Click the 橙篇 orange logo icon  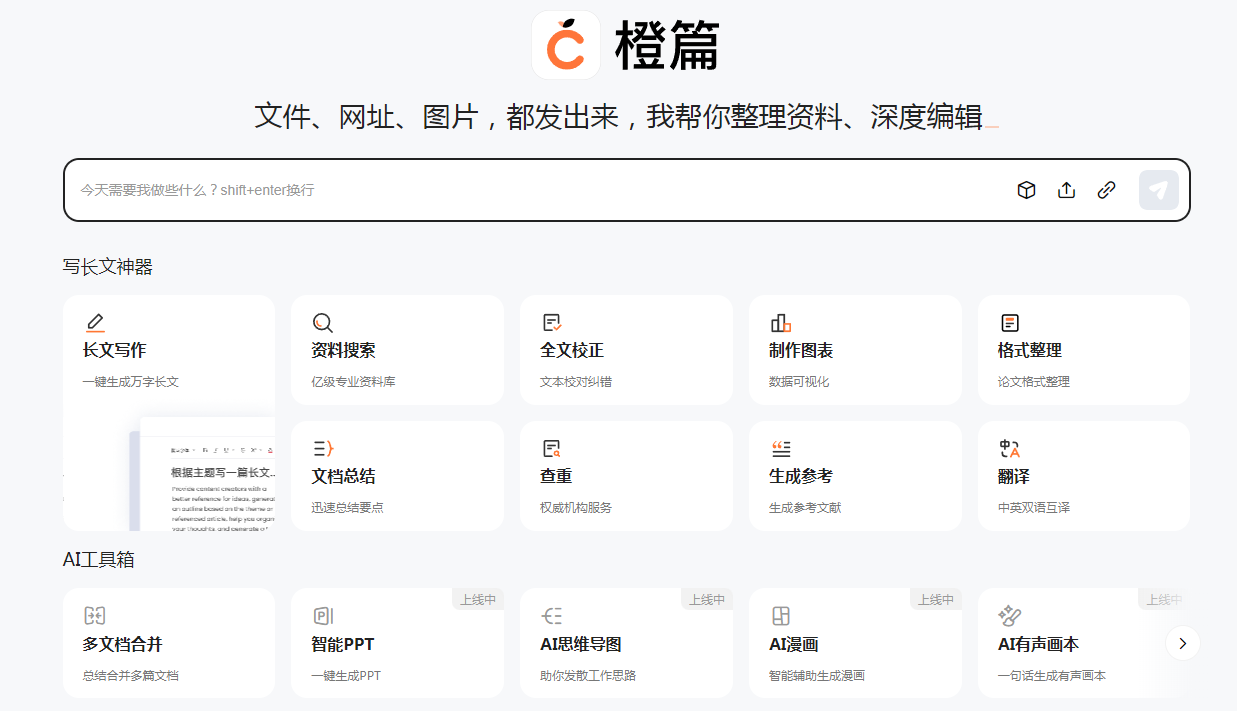pos(566,45)
